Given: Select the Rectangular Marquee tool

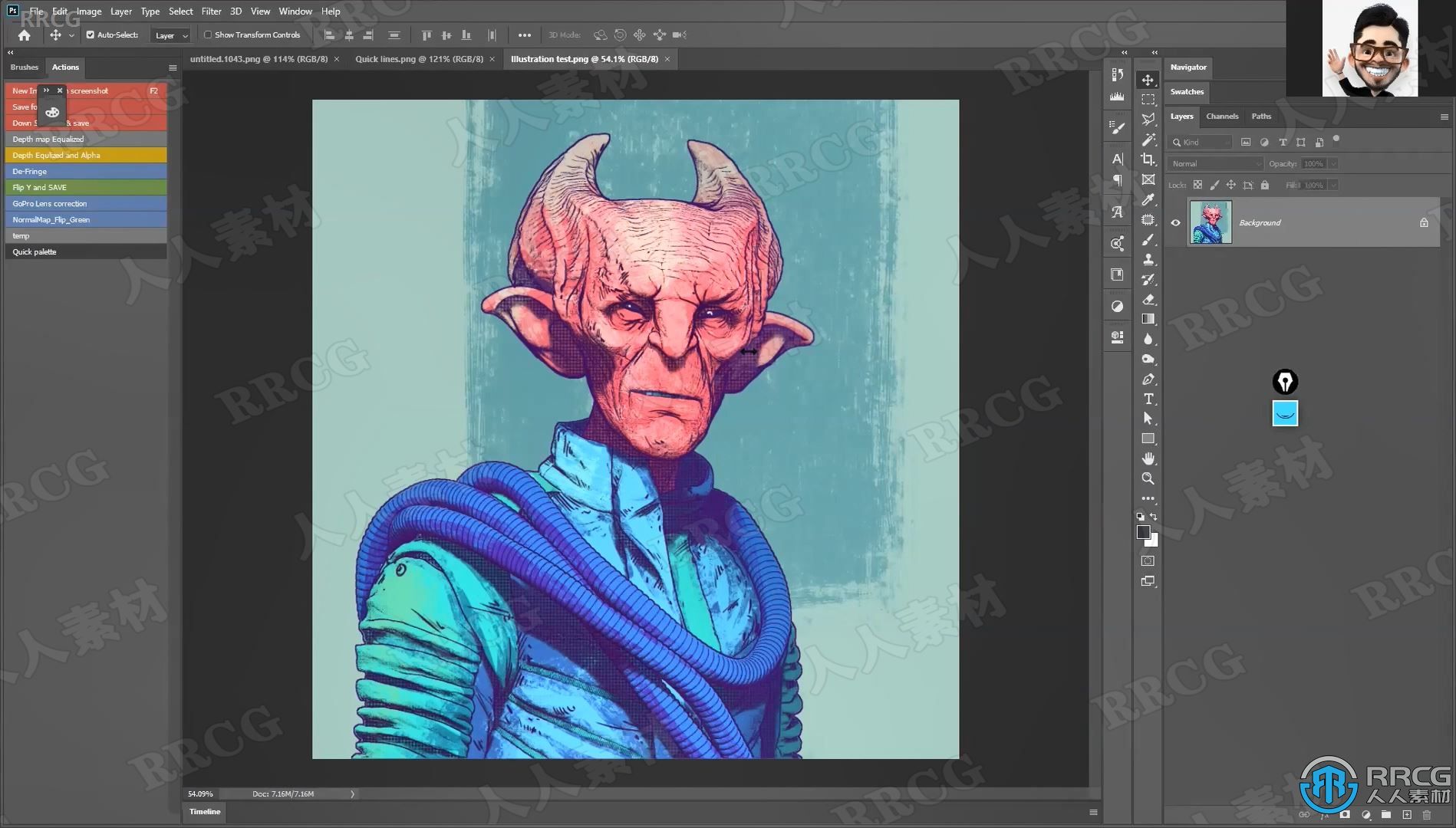Looking at the screenshot, I should 1148,100.
